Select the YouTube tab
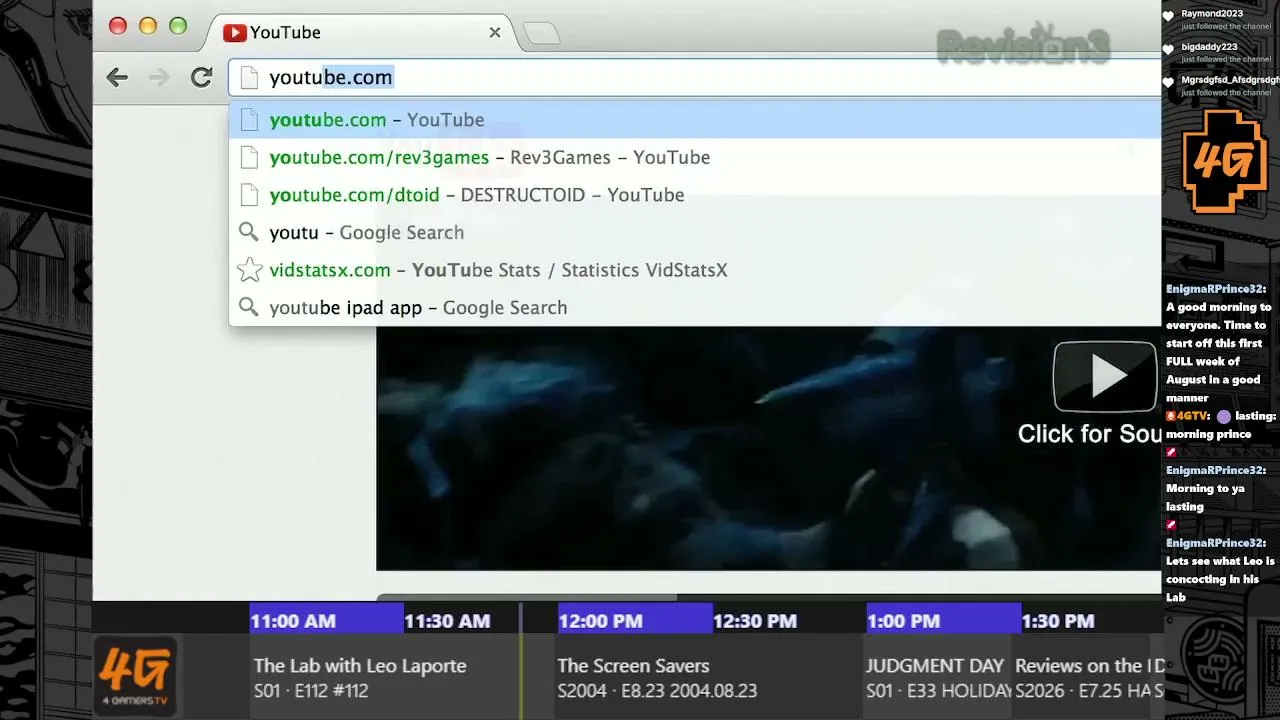 pos(362,32)
